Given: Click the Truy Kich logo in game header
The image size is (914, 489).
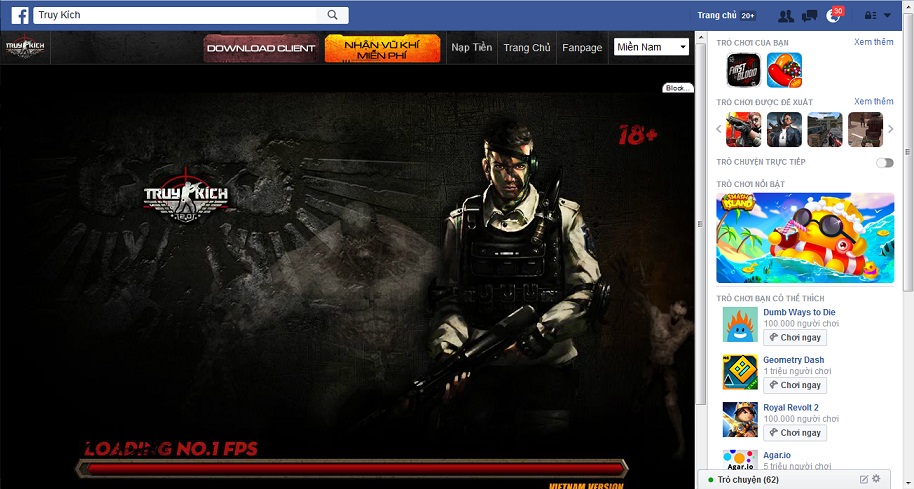Looking at the screenshot, I should (25, 47).
